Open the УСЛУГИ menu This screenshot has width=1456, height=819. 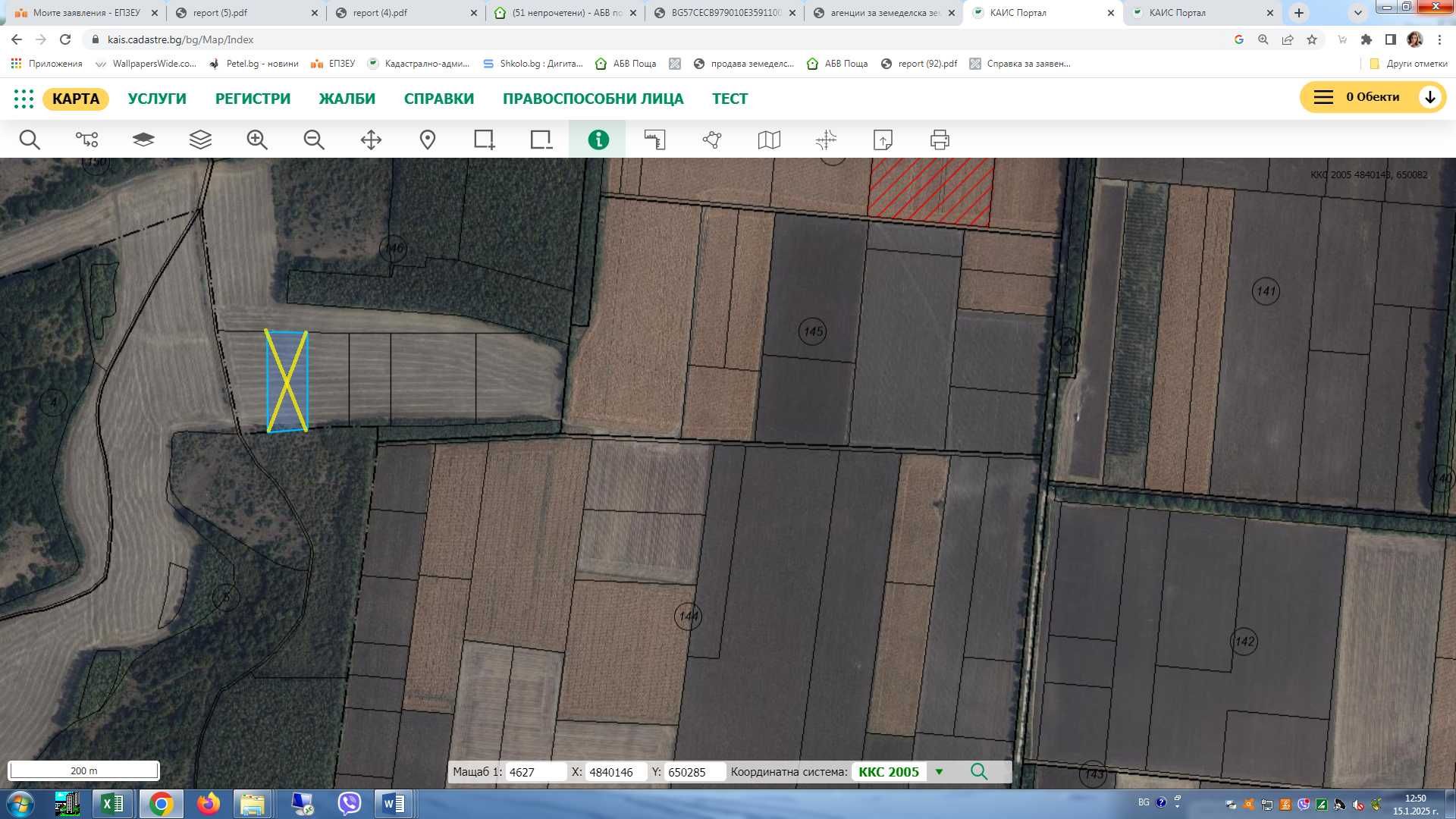(157, 99)
